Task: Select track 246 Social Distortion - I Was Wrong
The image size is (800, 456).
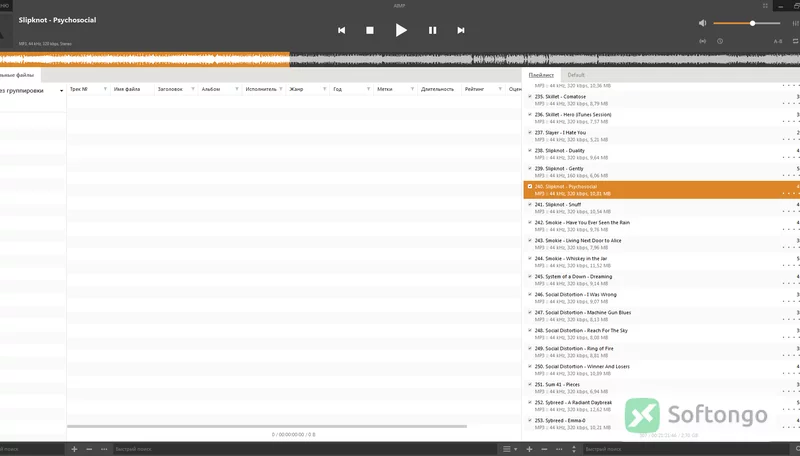Action: click(661, 298)
